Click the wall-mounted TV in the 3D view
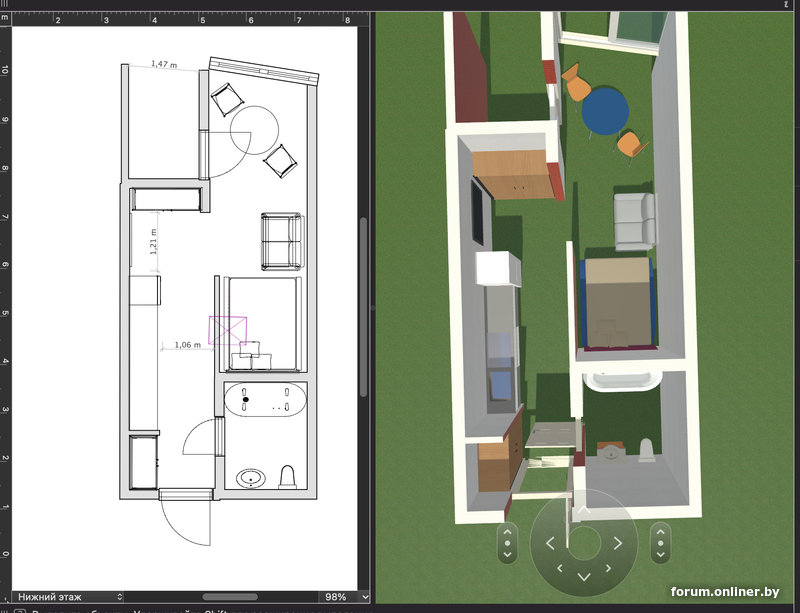Viewport: 800px width, 613px height. pyautogui.click(x=479, y=211)
